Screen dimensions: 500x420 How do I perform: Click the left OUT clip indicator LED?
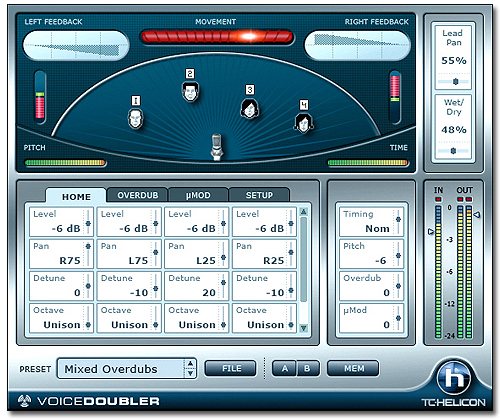tap(460, 199)
